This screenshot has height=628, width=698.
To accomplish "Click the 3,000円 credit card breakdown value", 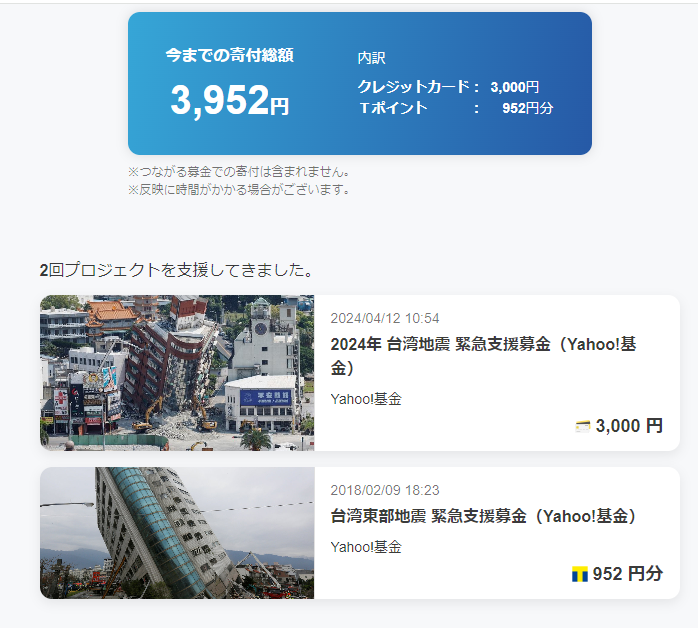I will coord(515,87).
